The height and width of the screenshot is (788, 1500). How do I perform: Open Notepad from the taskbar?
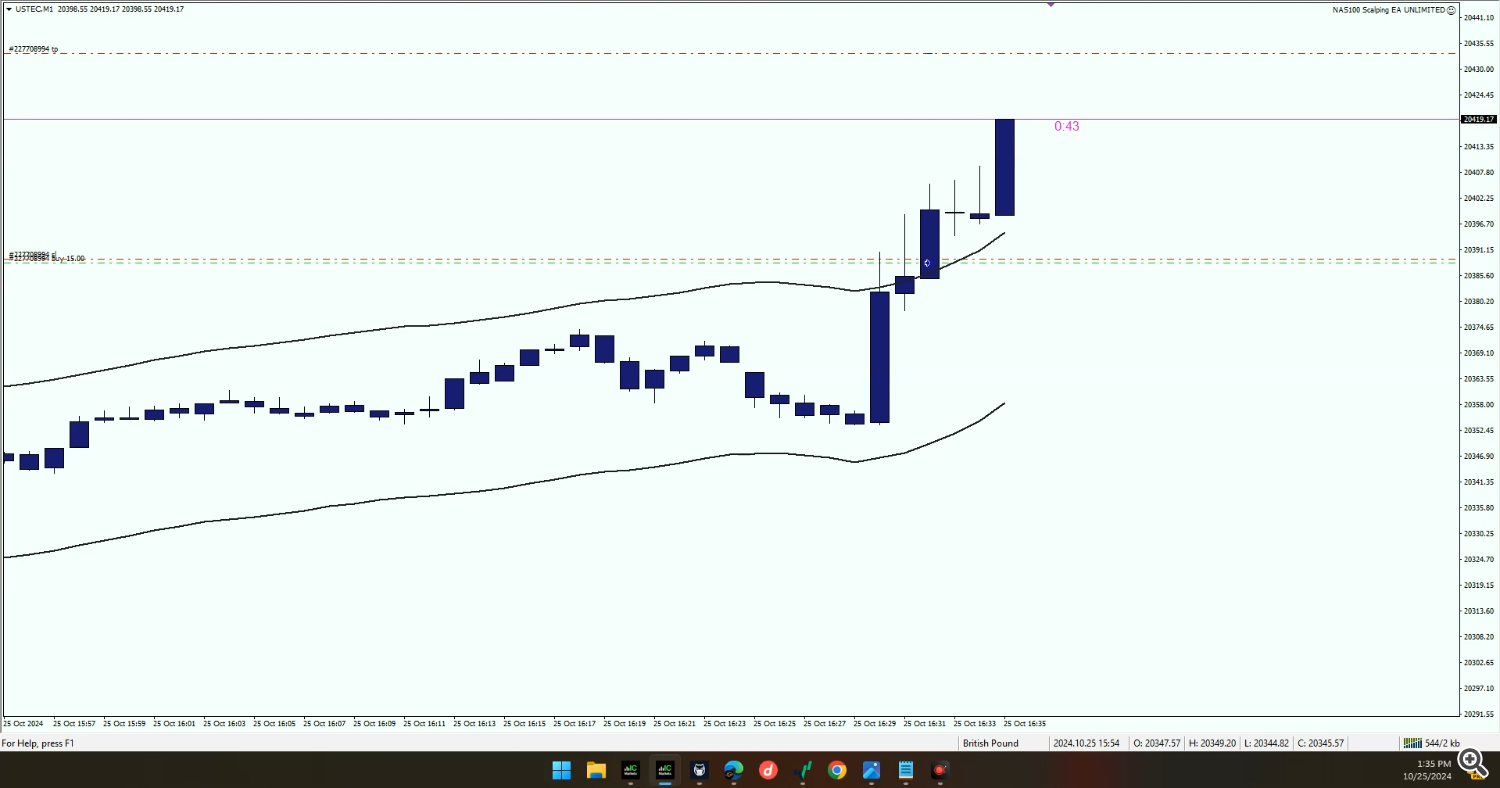click(x=906, y=770)
